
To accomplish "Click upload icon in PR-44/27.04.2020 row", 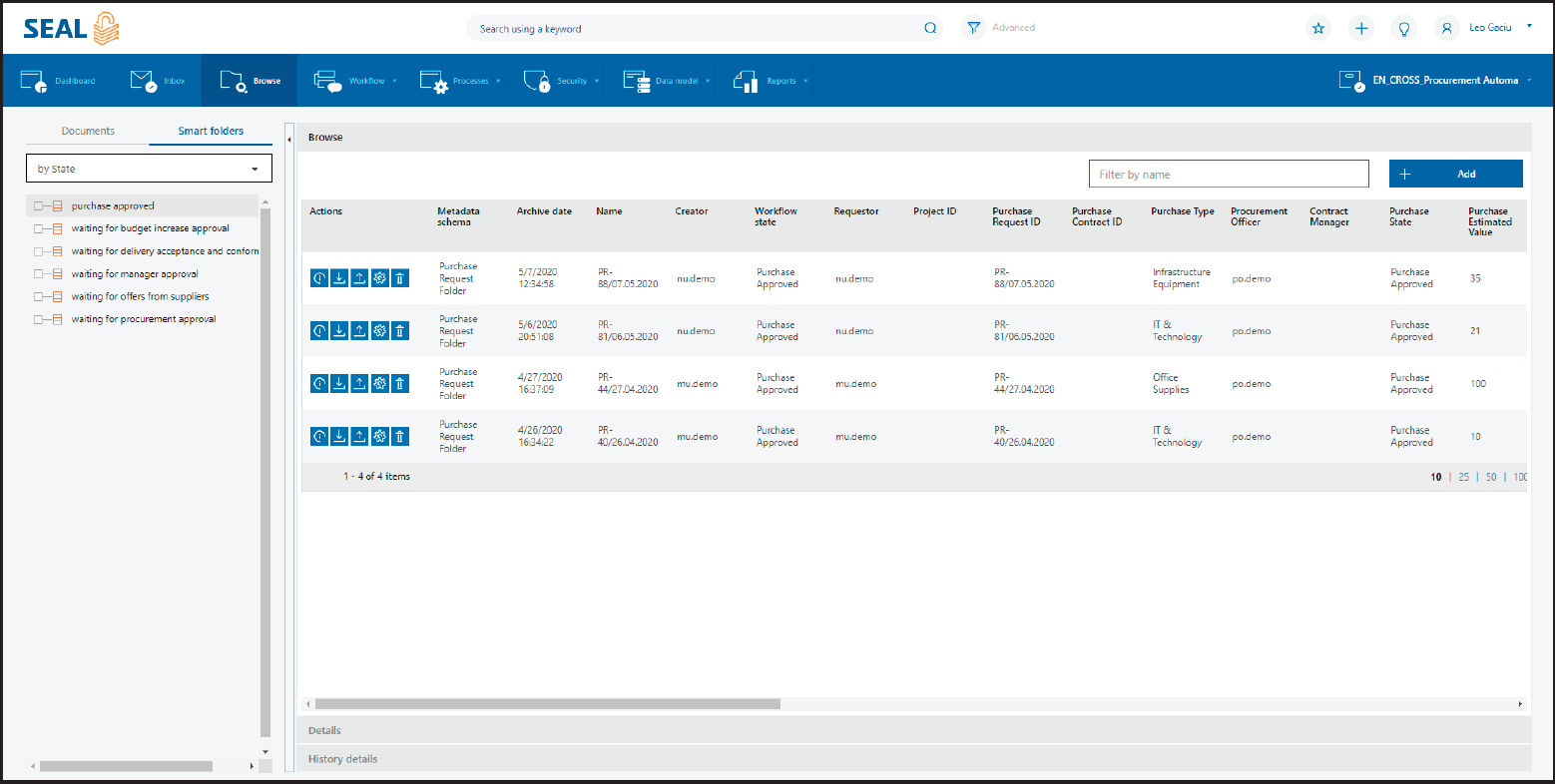I will click(x=359, y=384).
